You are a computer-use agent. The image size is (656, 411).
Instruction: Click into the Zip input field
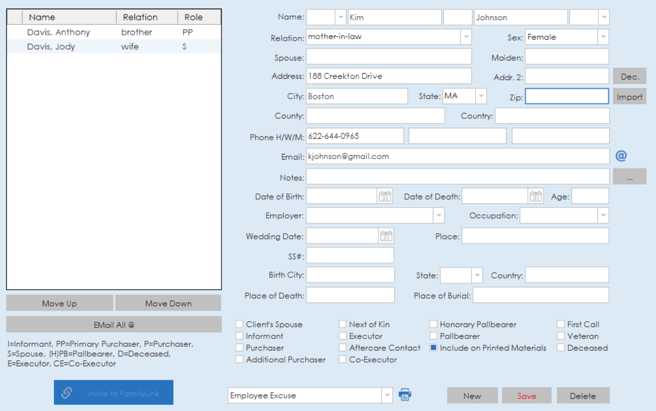point(566,97)
